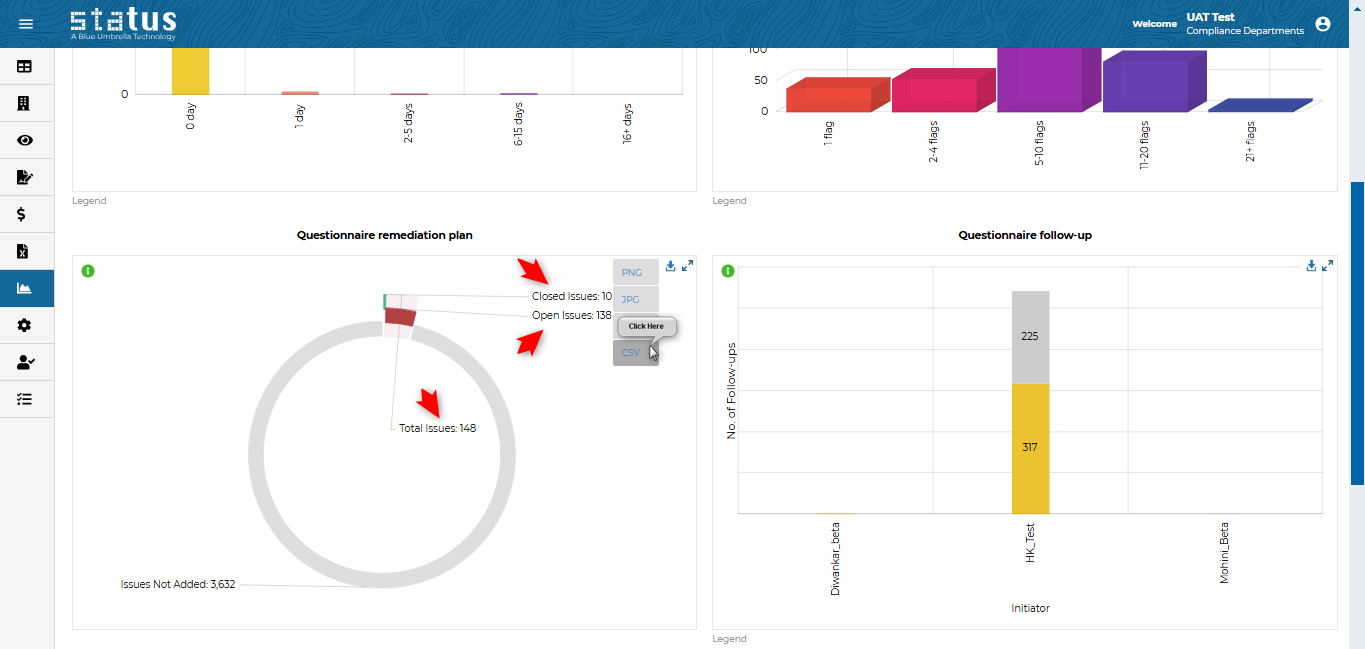
Task: Expand Questionnaire follow-up chart to fullscreen
Action: coord(1327,266)
